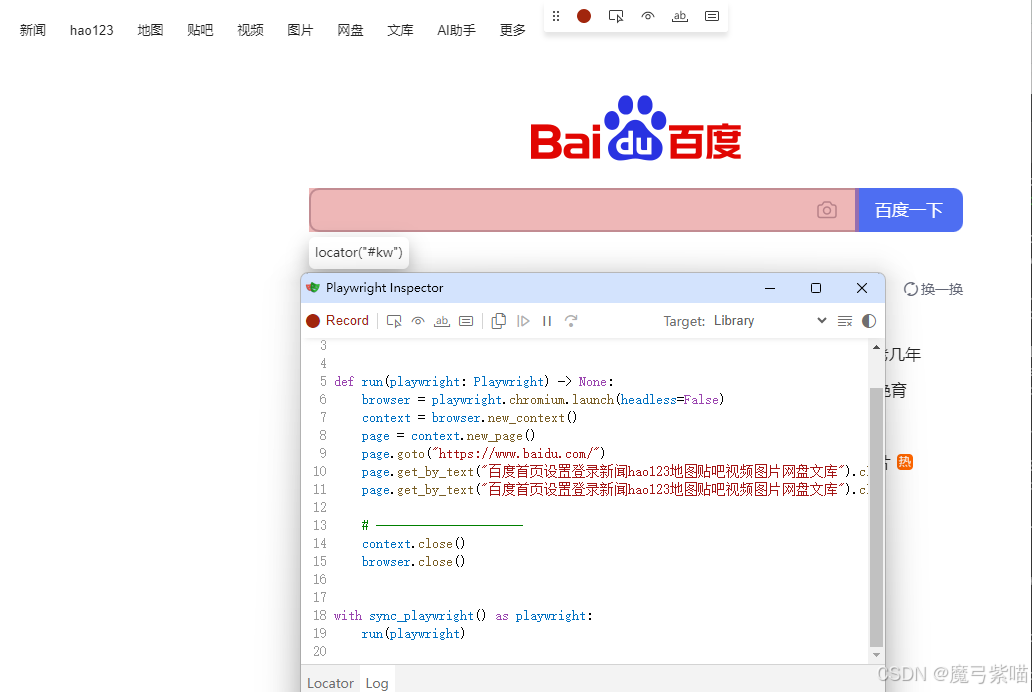This screenshot has height=692, width=1032.
Task: Click the line "page = context.new_page()"
Action: 448,436
